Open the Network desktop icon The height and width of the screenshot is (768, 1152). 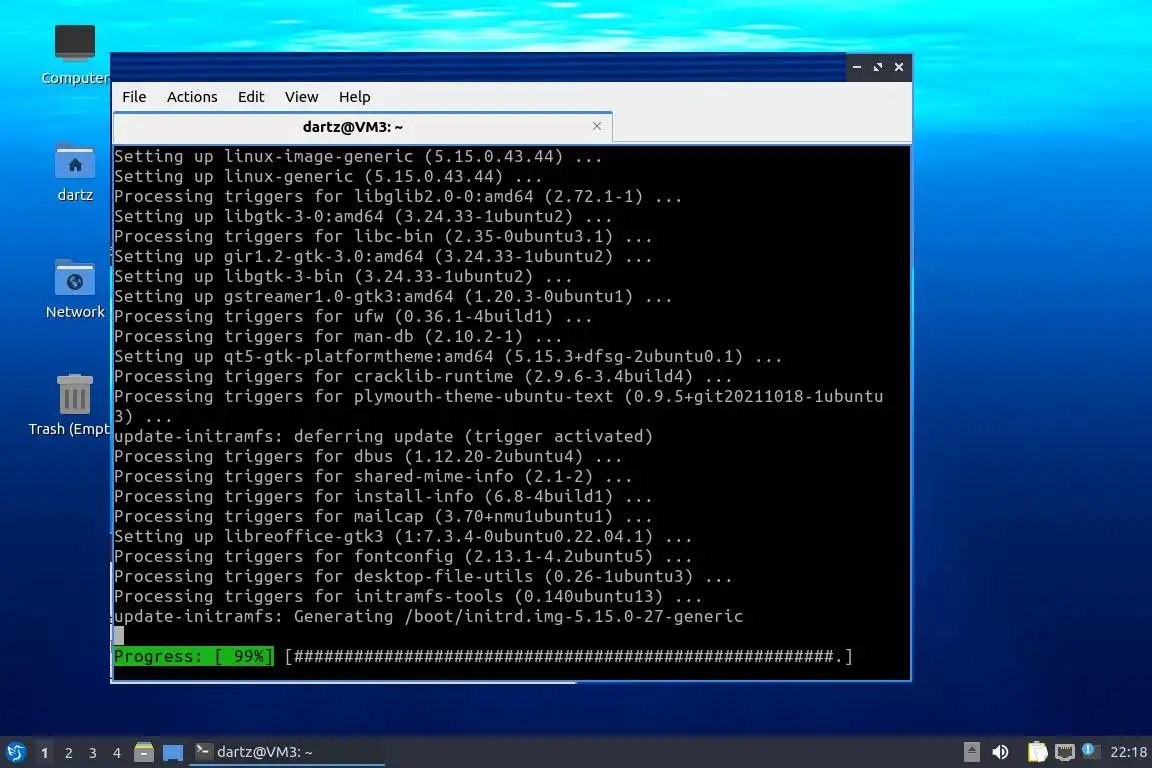[x=75, y=290]
